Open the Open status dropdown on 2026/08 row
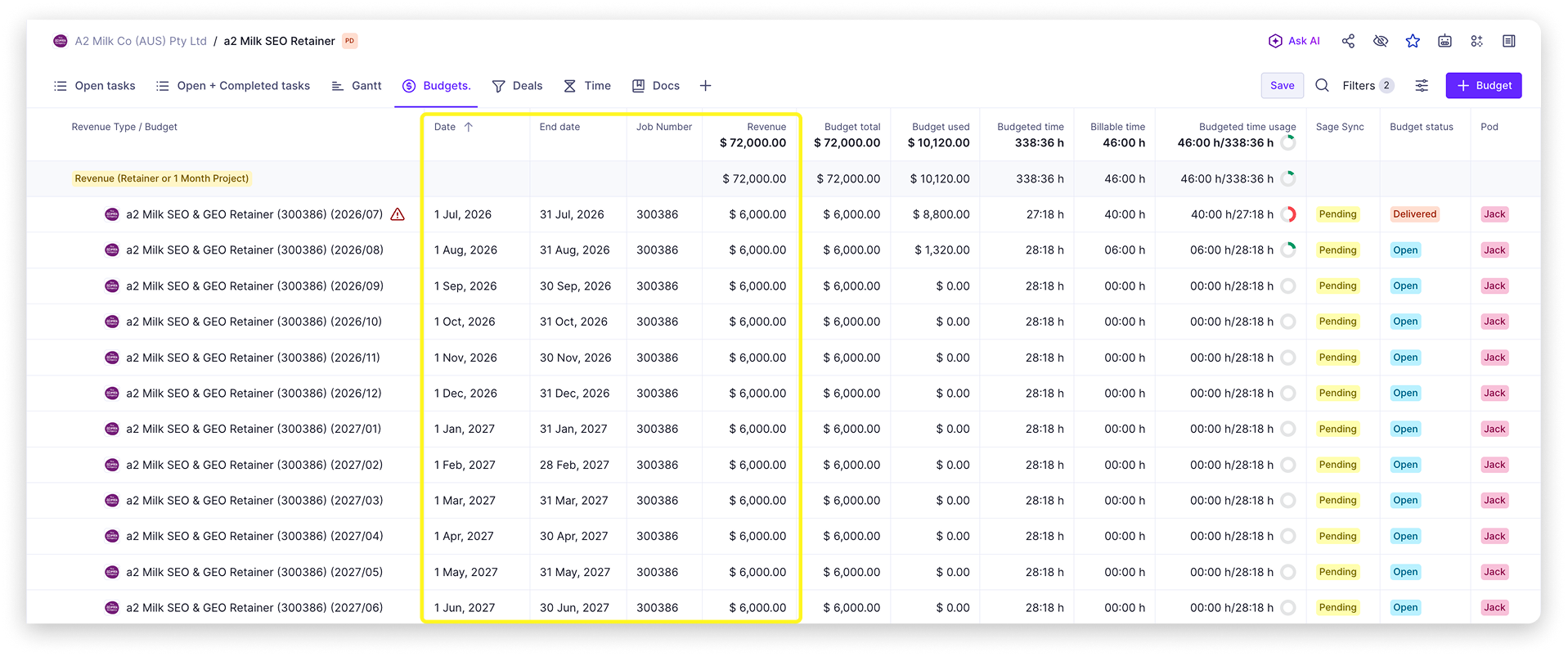The height and width of the screenshot is (657, 1568). pyautogui.click(x=1405, y=250)
